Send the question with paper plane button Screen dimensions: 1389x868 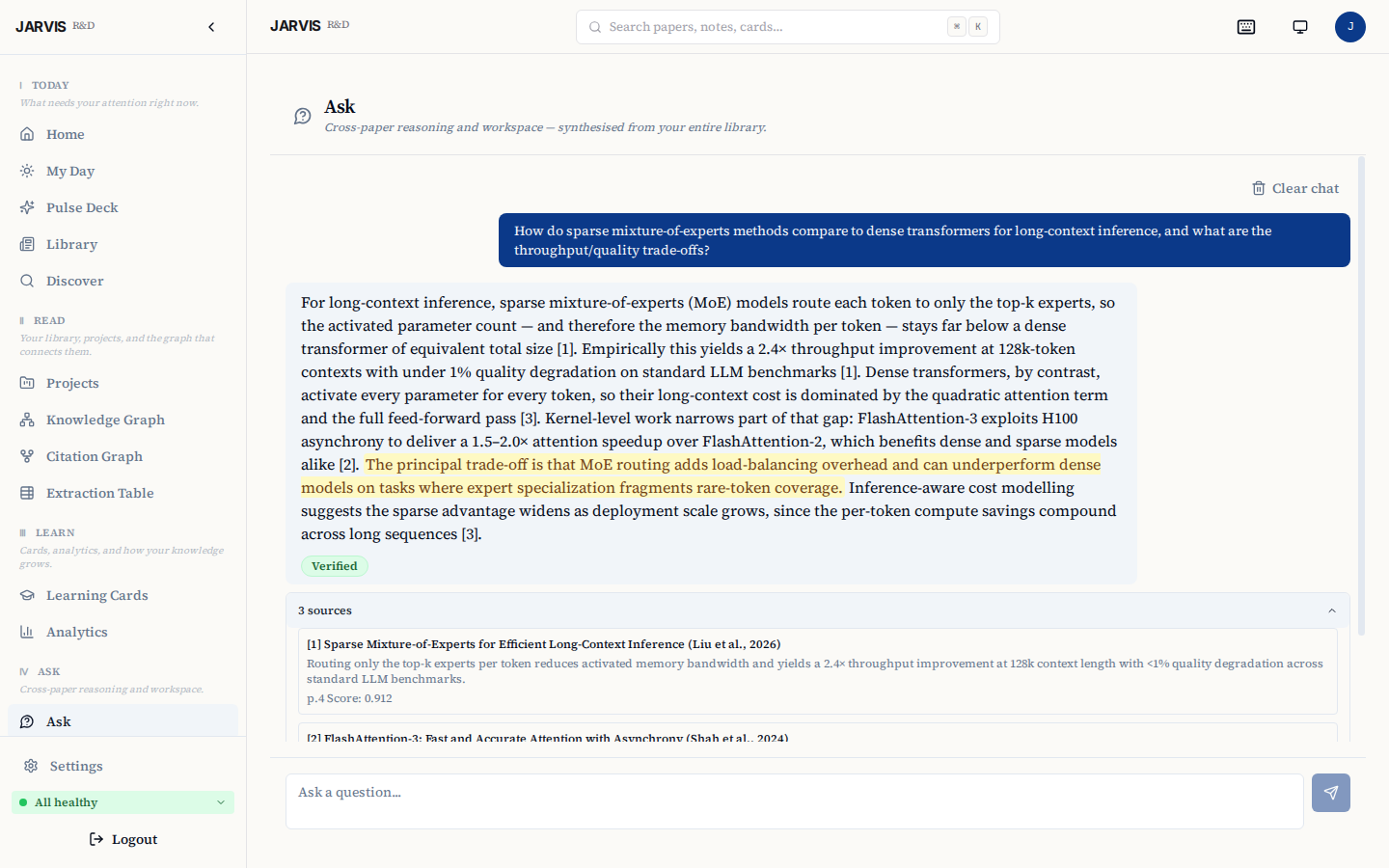1331,793
